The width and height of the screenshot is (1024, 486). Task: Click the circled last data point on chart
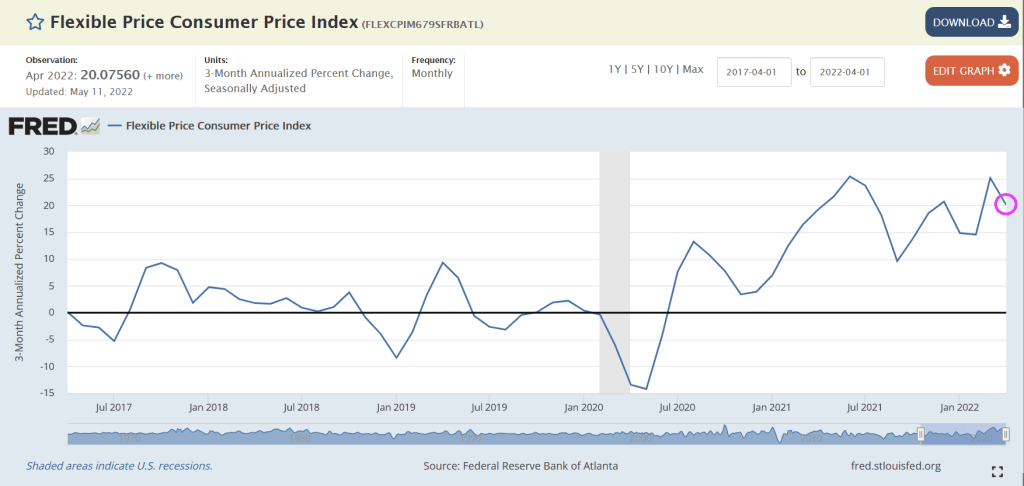coord(1005,204)
